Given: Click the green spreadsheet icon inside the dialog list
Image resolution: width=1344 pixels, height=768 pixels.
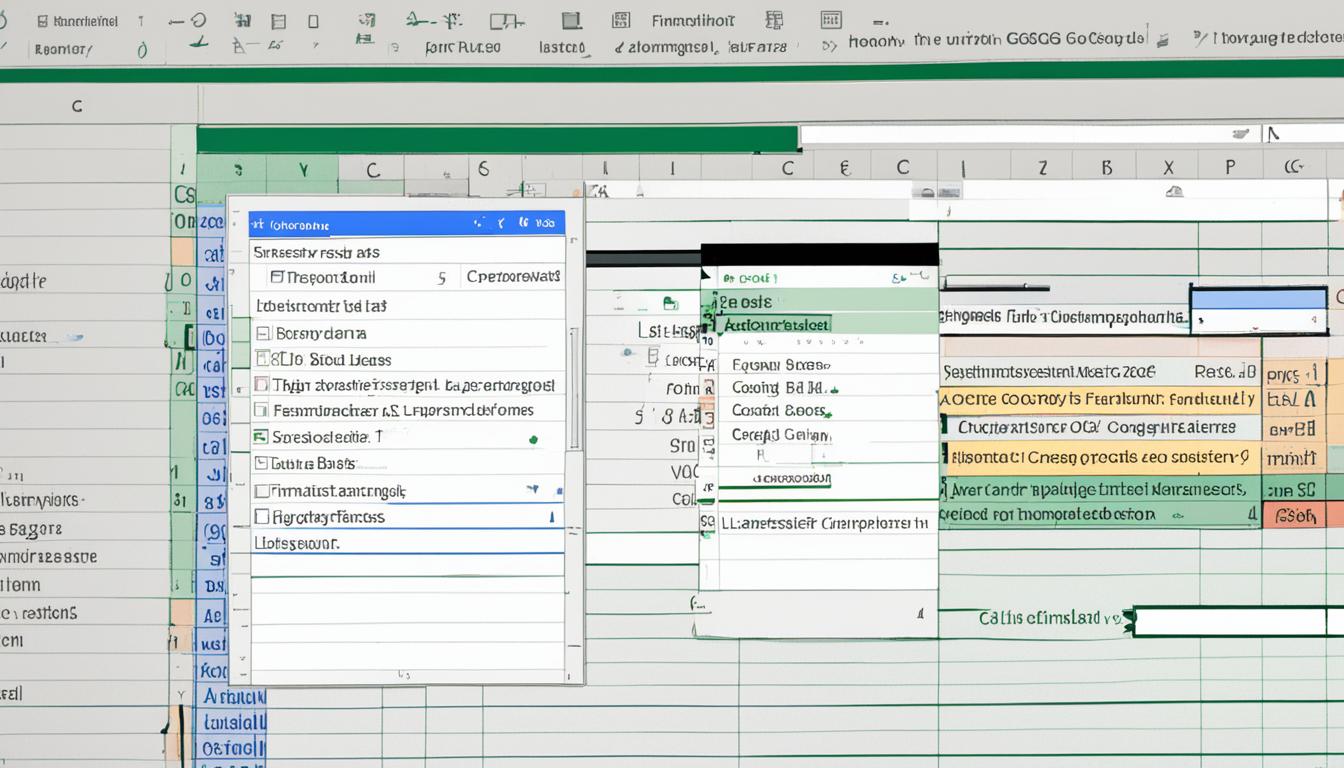Looking at the screenshot, I should pyautogui.click(x=259, y=436).
